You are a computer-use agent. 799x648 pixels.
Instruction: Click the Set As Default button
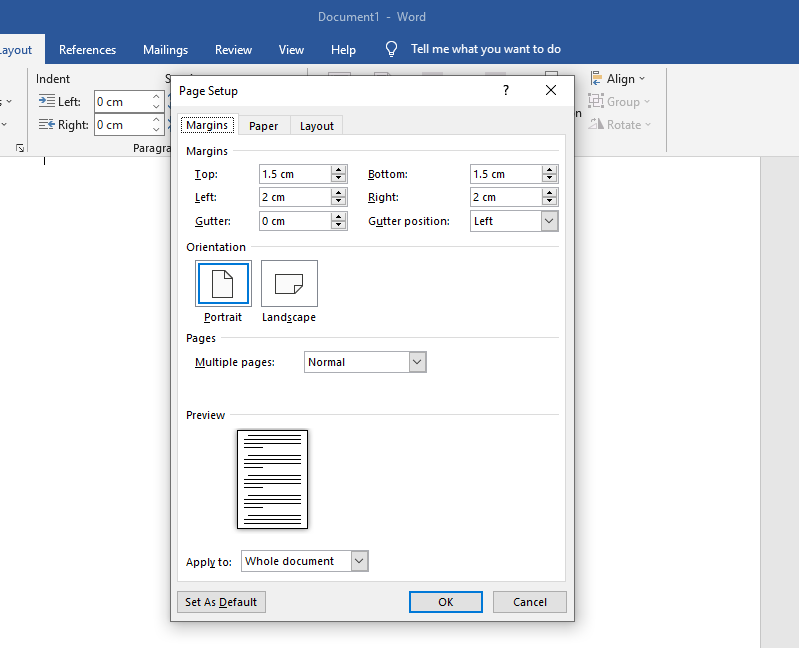coord(221,602)
